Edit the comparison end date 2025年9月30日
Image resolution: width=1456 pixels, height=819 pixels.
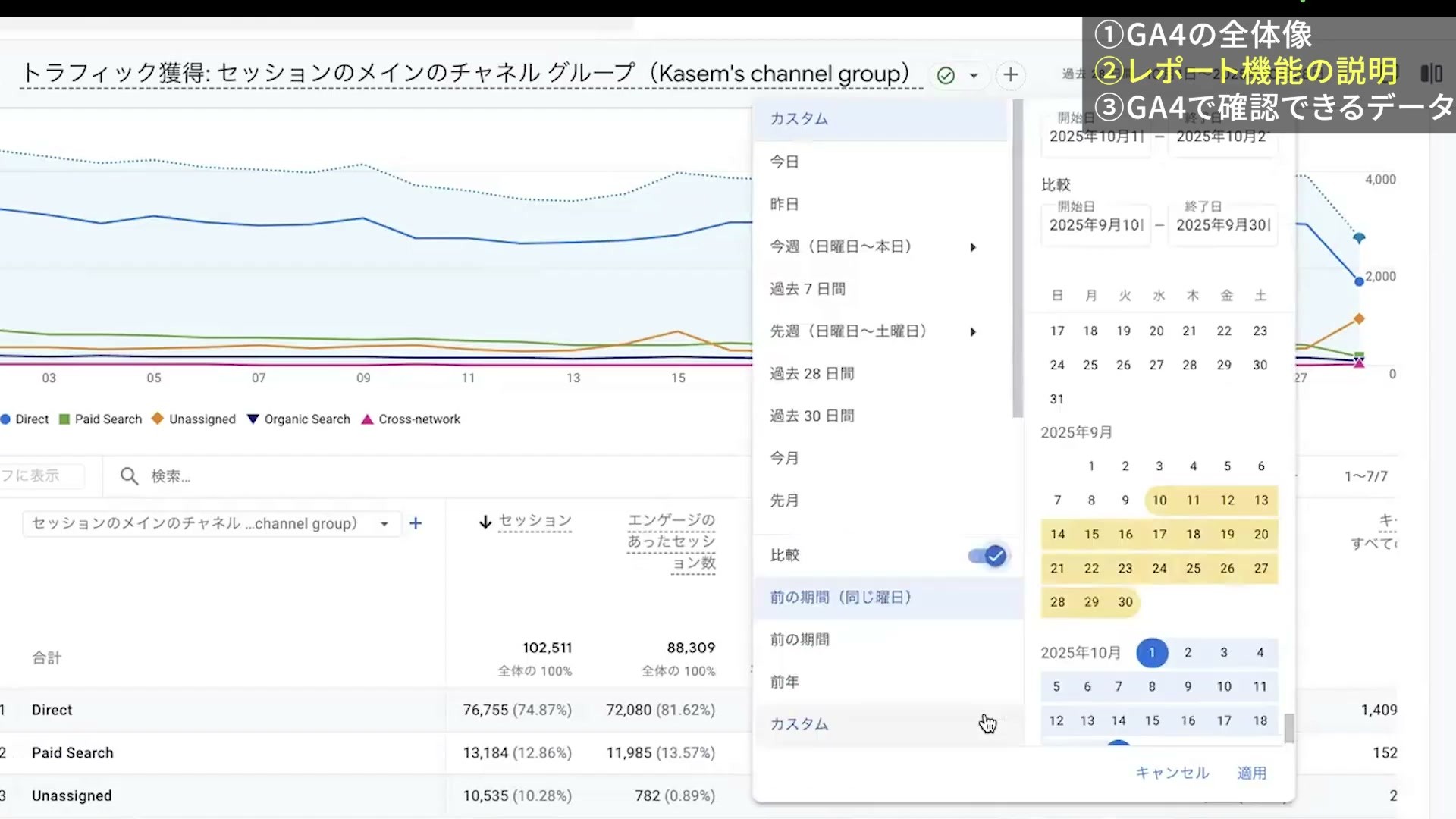click(x=1223, y=225)
